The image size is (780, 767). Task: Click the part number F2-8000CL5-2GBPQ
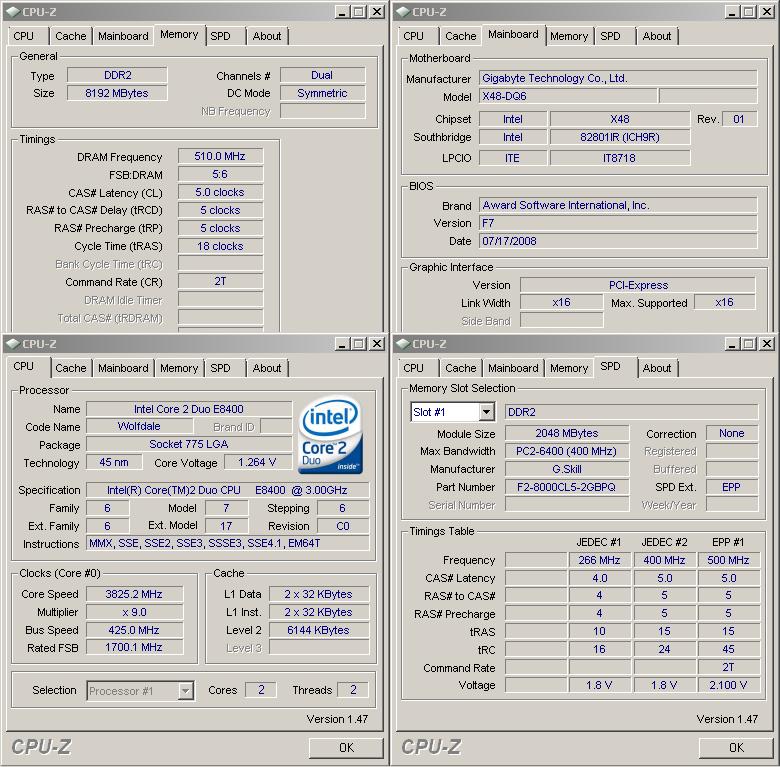(567, 487)
